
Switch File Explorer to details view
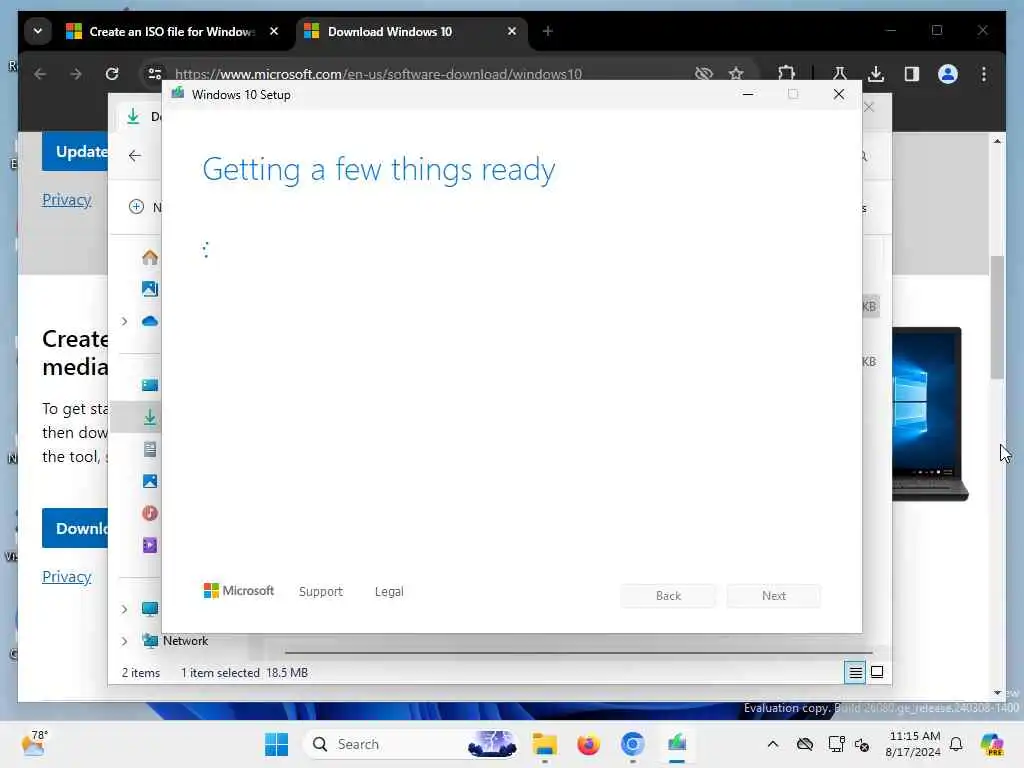(x=855, y=672)
